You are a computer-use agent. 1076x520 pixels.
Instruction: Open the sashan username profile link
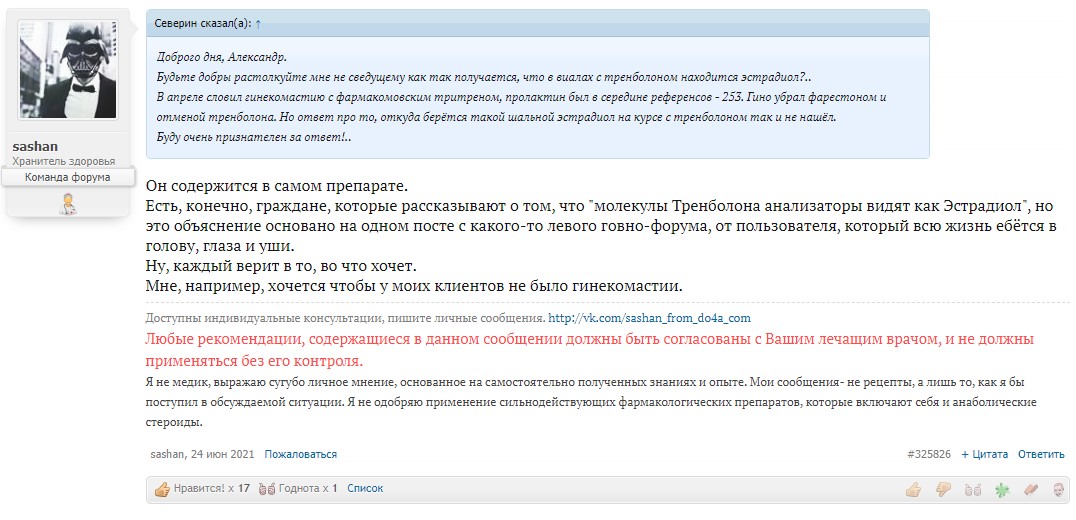click(x=35, y=146)
